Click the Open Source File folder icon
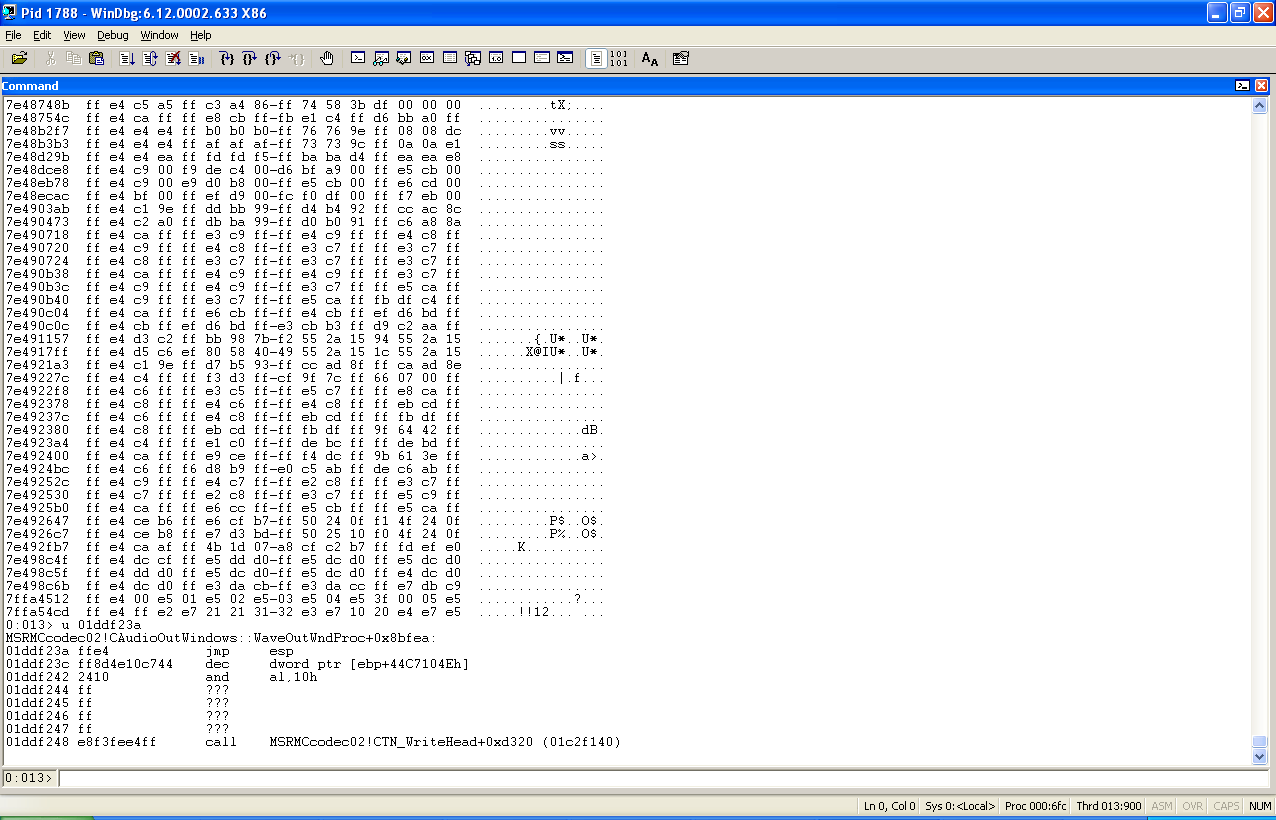Image resolution: width=1276 pixels, height=820 pixels. pos(19,59)
